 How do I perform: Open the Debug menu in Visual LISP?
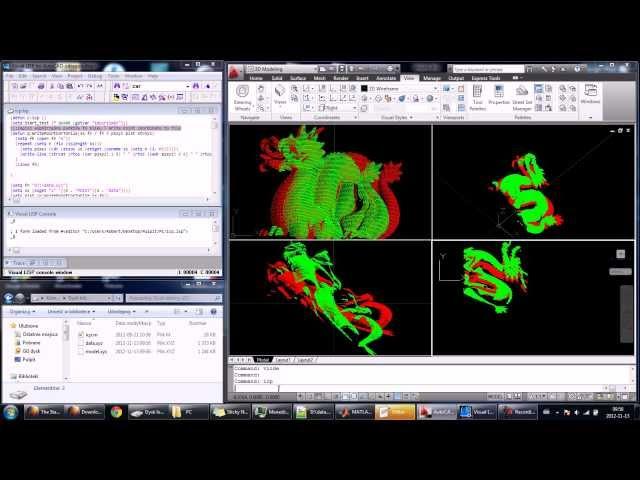pos(95,76)
